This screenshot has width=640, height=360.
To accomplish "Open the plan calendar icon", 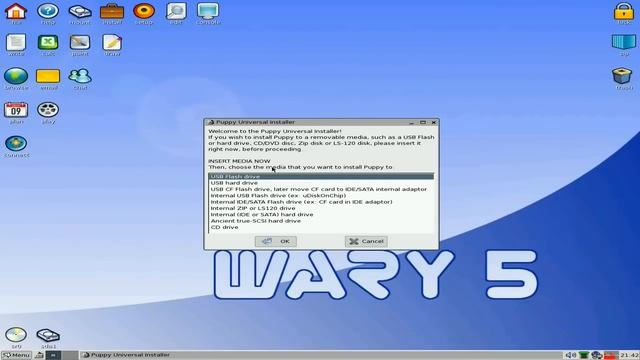I will coord(16,110).
